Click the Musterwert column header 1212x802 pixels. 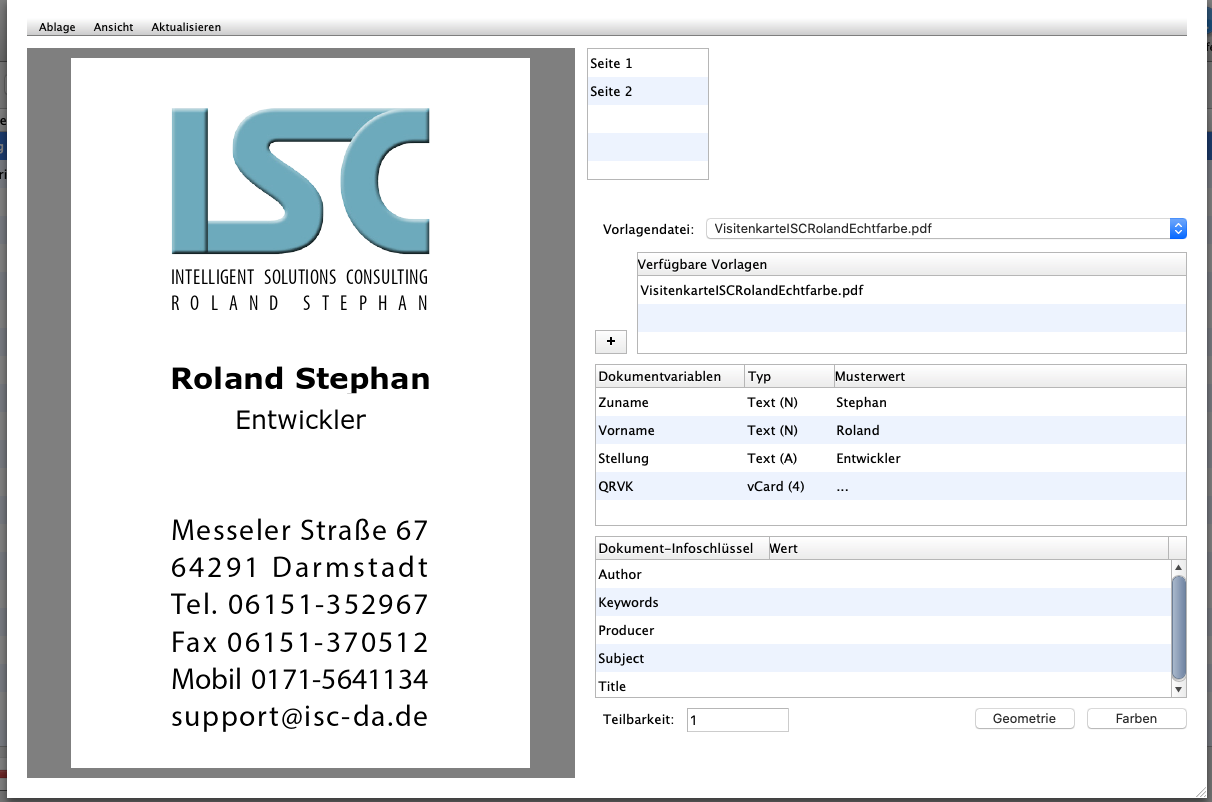tap(1010, 377)
